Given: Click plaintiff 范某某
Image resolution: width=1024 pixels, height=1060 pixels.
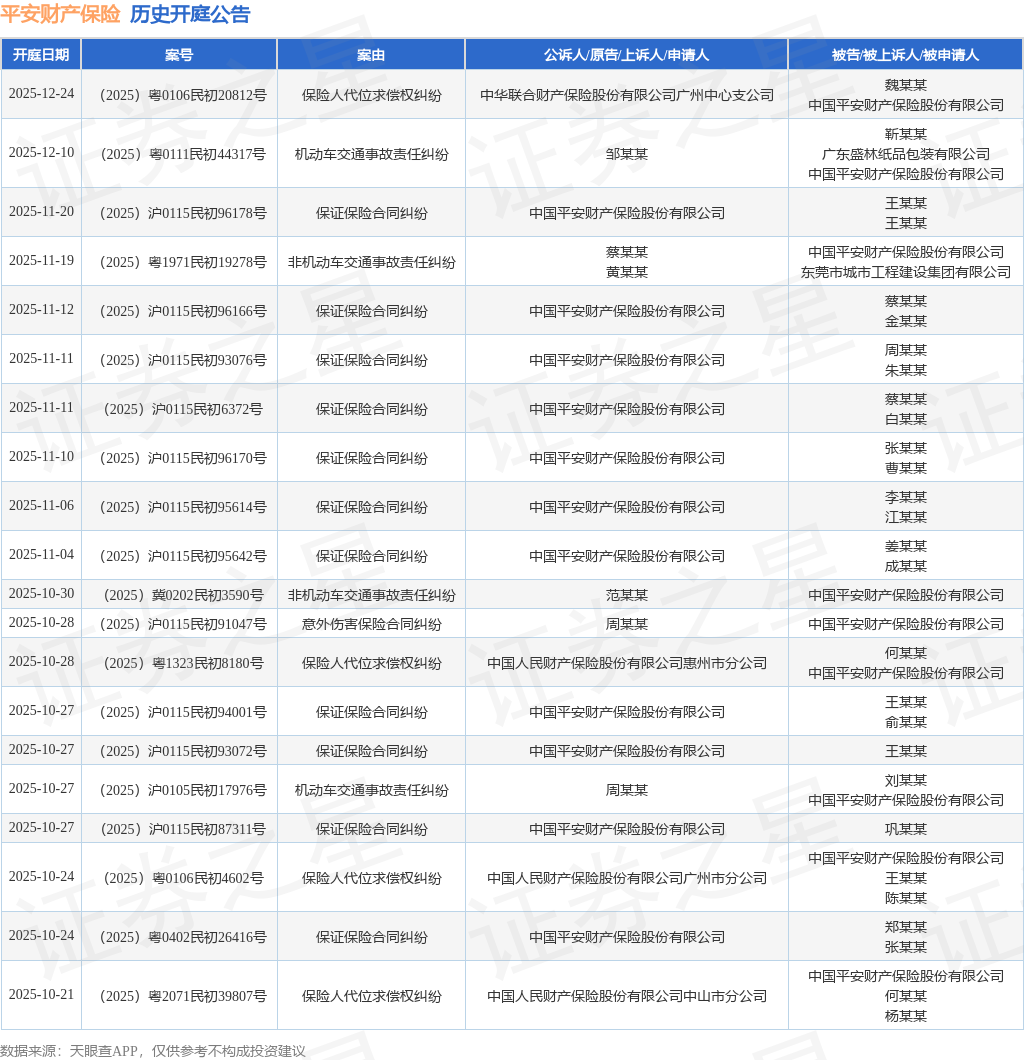Looking at the screenshot, I should (x=627, y=595).
